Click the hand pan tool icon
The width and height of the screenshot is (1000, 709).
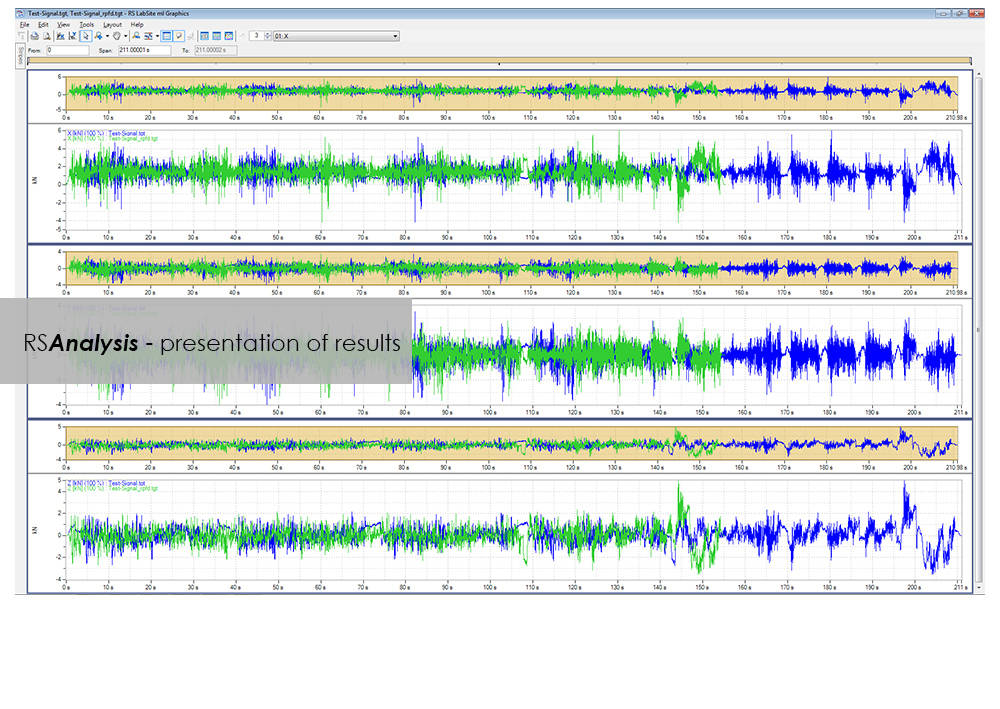[x=117, y=36]
